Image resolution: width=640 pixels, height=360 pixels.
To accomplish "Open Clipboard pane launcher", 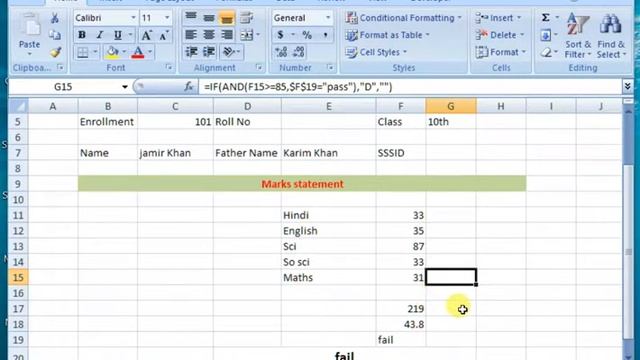I will 60,67.
